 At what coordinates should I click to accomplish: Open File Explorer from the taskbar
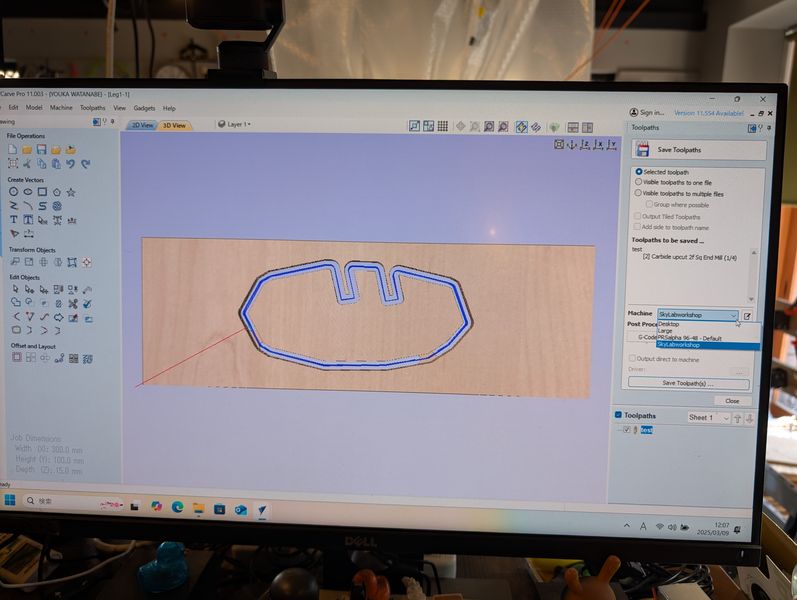tap(198, 507)
